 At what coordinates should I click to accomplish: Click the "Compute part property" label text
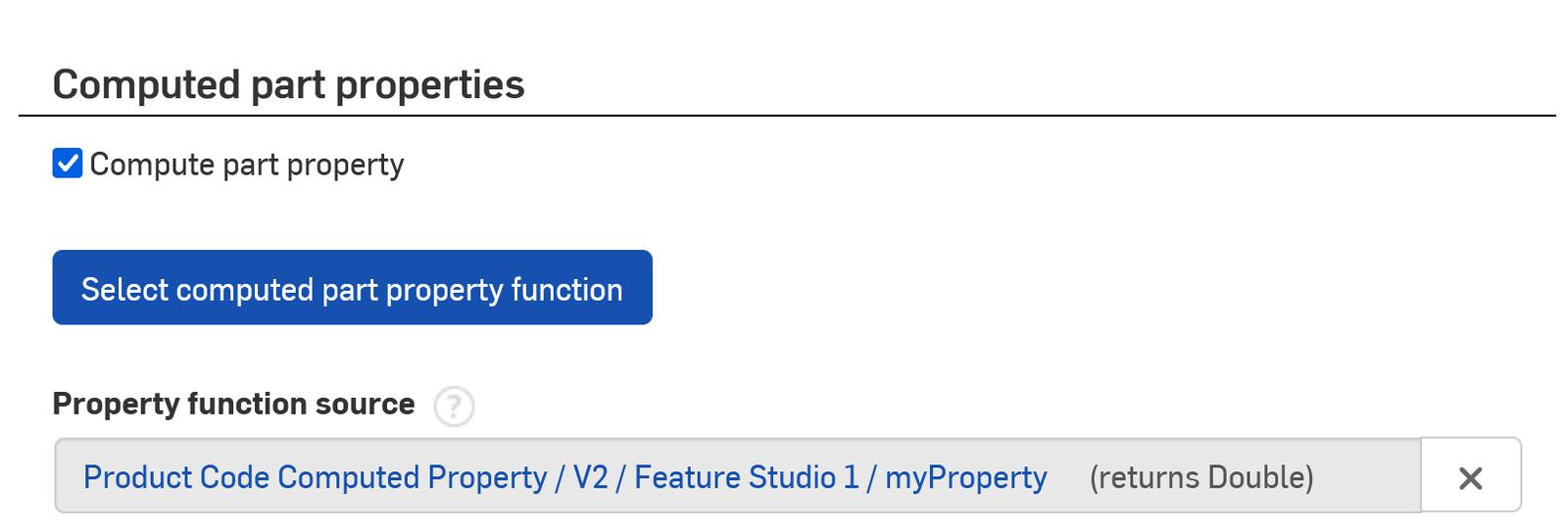coord(246,165)
